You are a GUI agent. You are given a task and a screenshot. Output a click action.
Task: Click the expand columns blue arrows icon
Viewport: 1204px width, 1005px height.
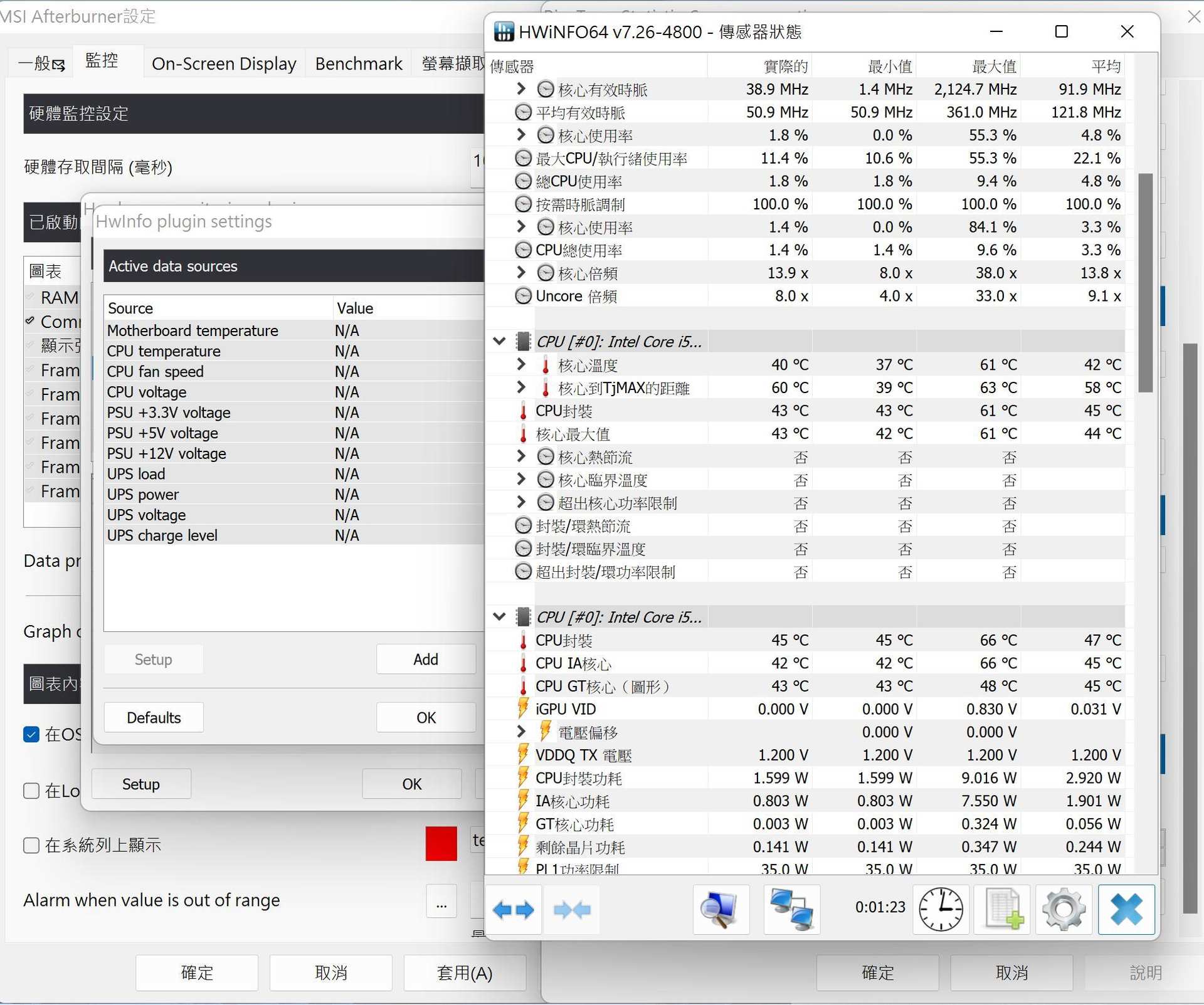[513, 910]
